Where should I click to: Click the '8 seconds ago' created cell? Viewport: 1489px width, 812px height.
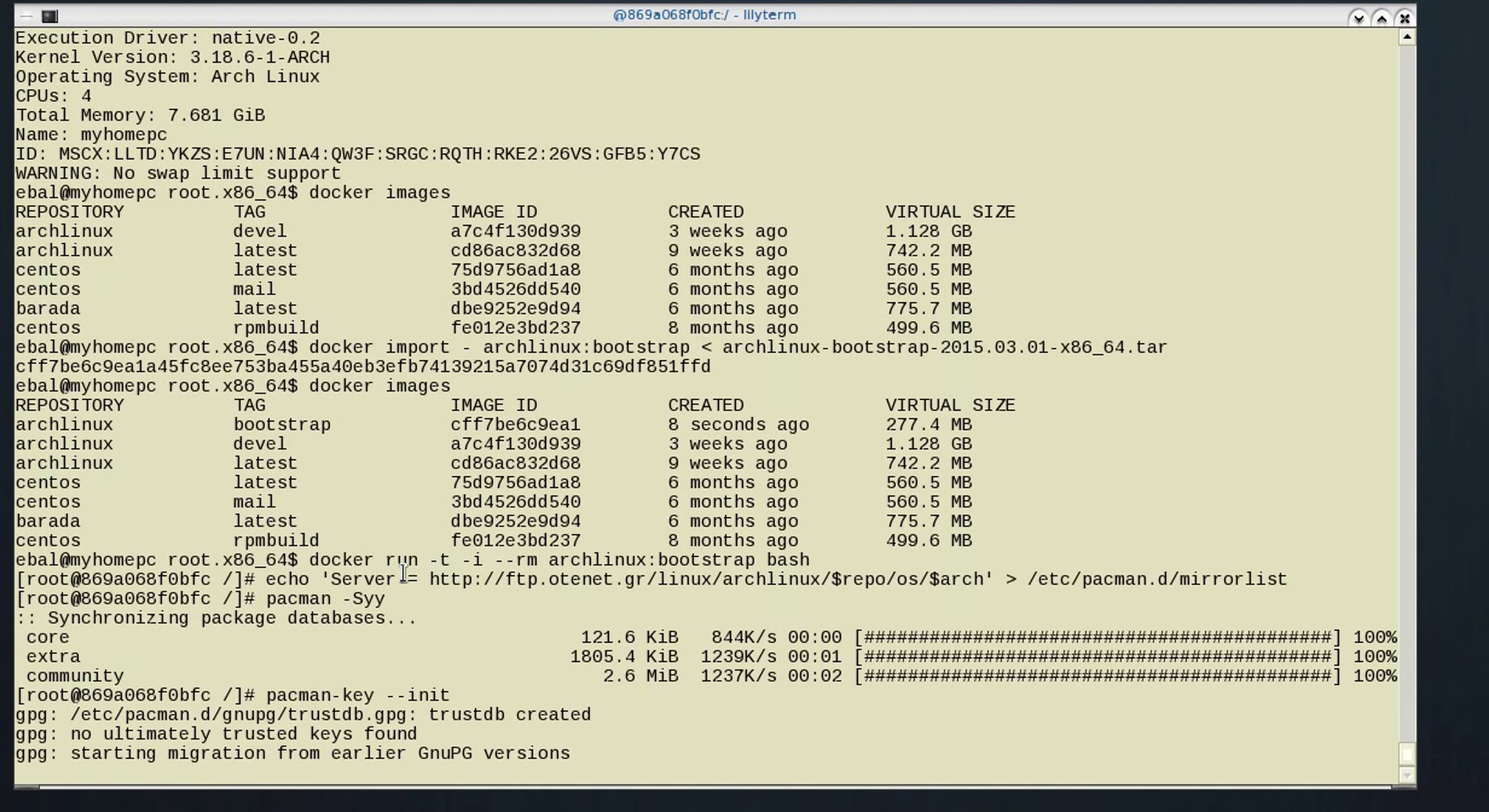(x=738, y=425)
